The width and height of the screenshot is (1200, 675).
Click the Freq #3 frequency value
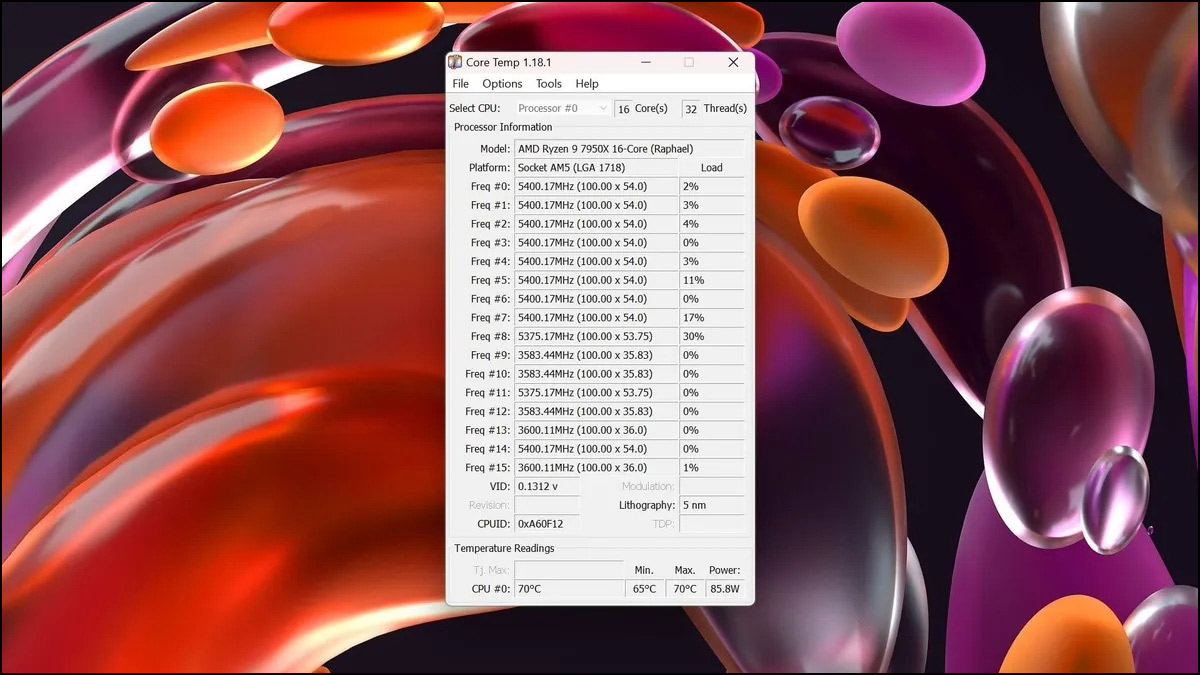[596, 243]
